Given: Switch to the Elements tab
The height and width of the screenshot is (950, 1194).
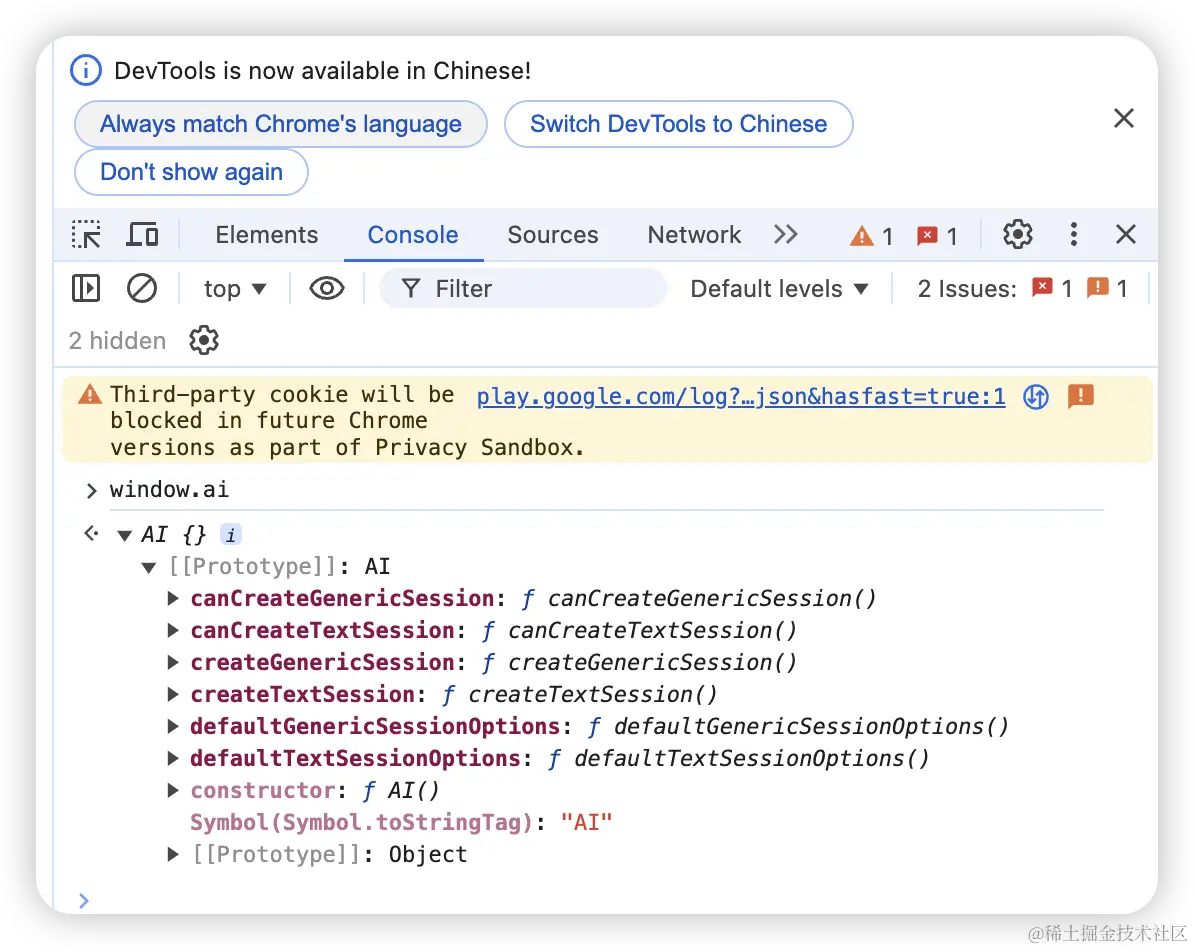Looking at the screenshot, I should [267, 234].
